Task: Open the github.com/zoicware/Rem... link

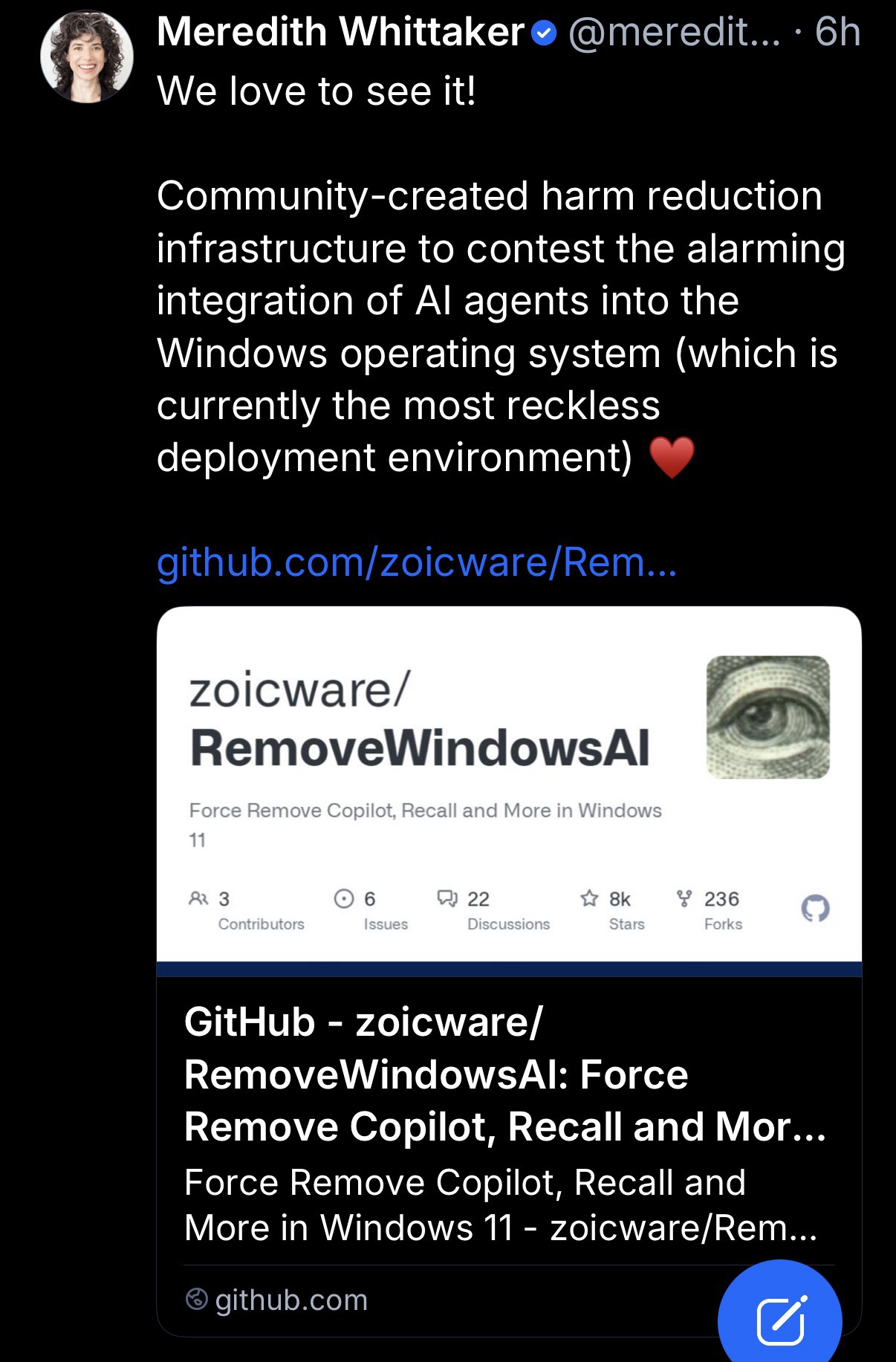Action: click(417, 562)
